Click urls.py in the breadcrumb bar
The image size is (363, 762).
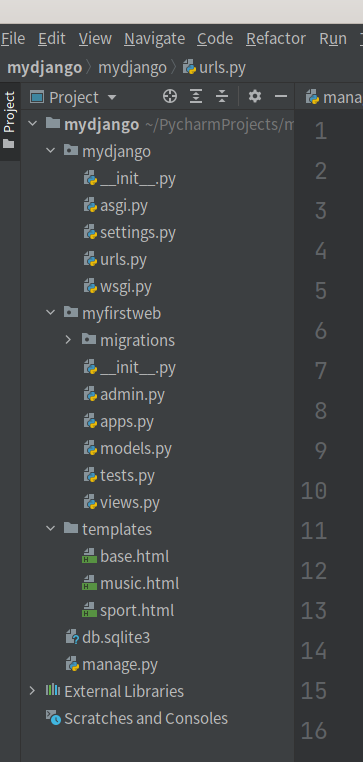click(x=214, y=68)
